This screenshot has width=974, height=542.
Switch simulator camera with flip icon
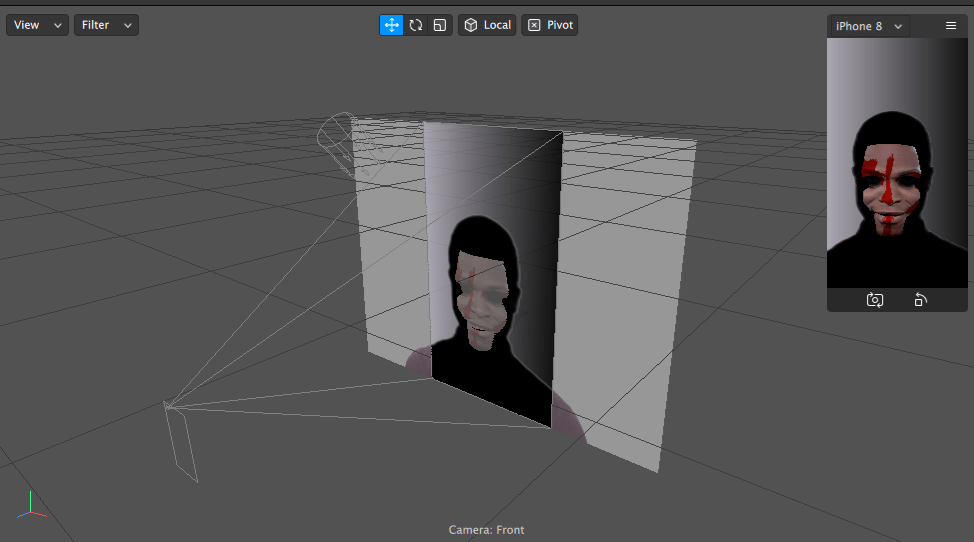coord(874,299)
